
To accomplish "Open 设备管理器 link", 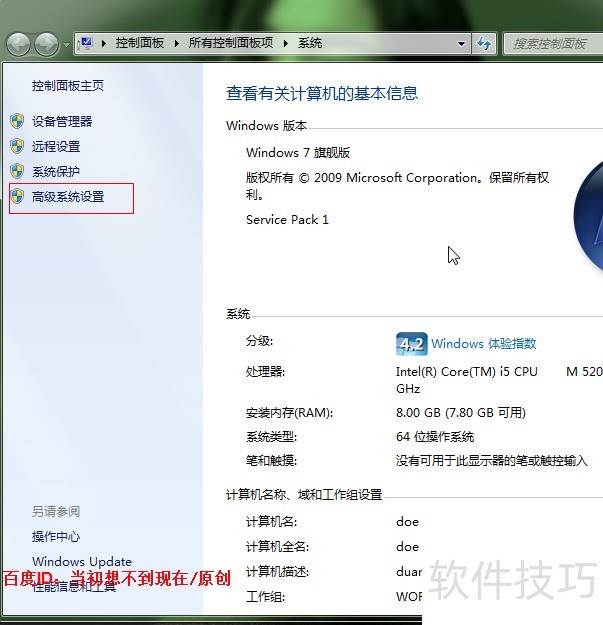I will [x=62, y=121].
